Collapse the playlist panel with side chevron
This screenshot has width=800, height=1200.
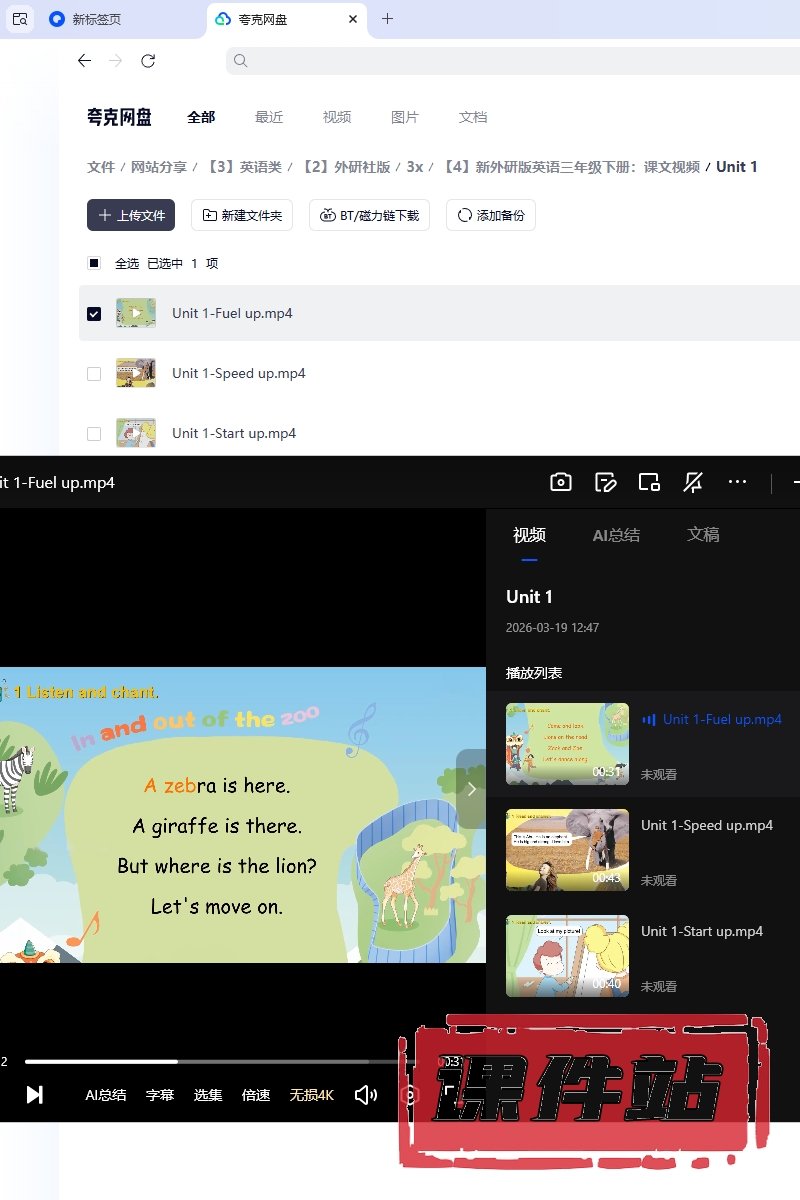click(x=471, y=789)
